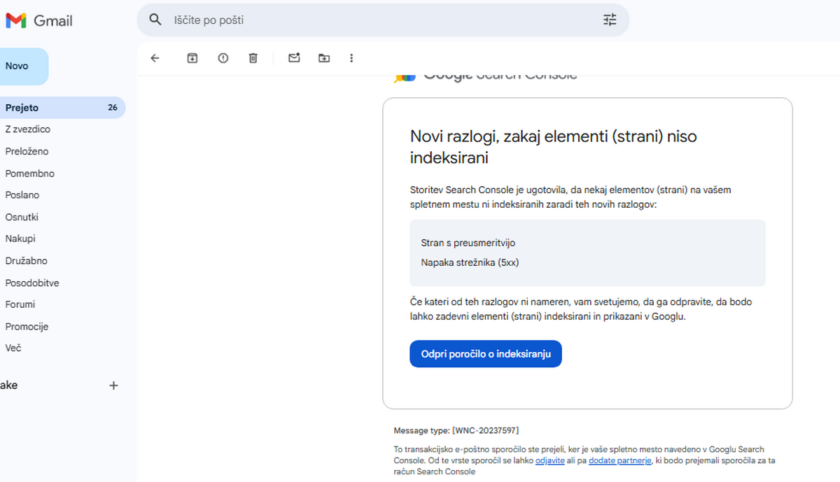Compose new email with Novo button

coord(22,66)
